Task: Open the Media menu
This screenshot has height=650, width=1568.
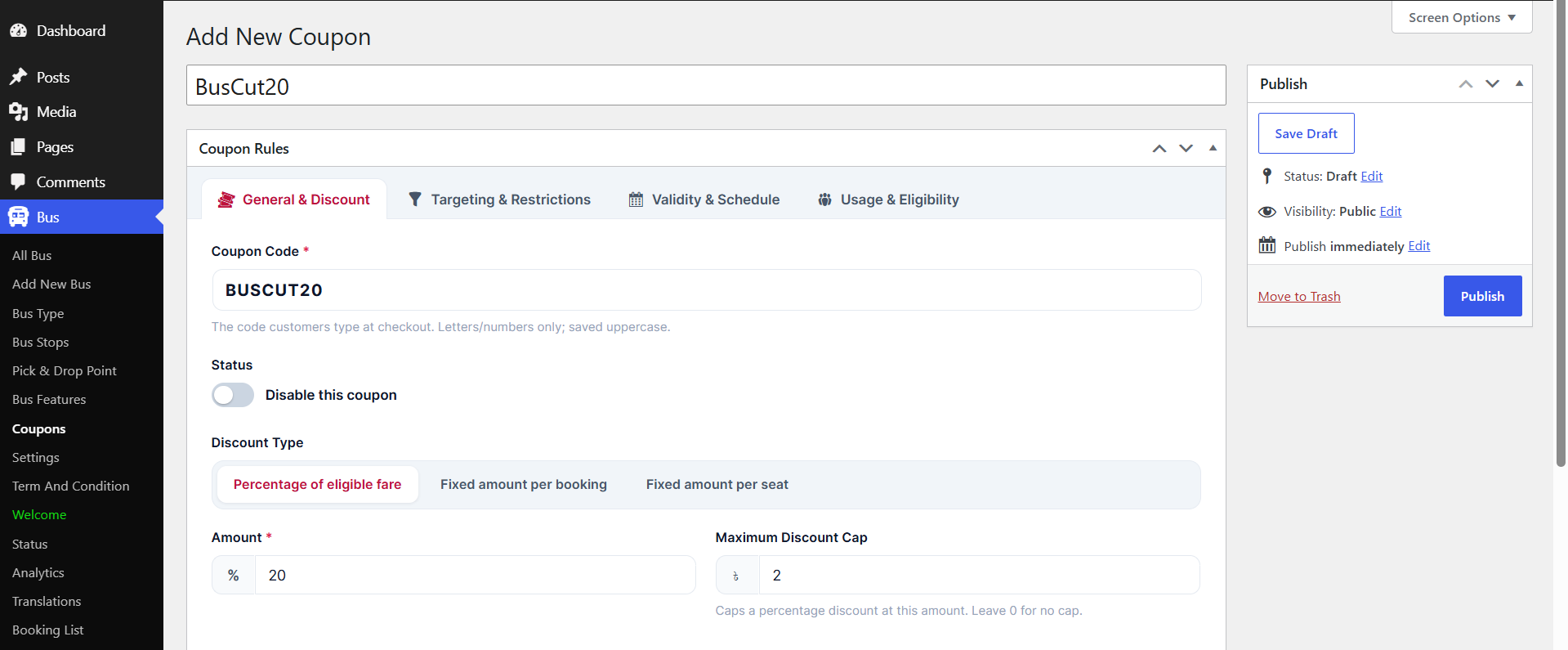Action: (x=82, y=112)
